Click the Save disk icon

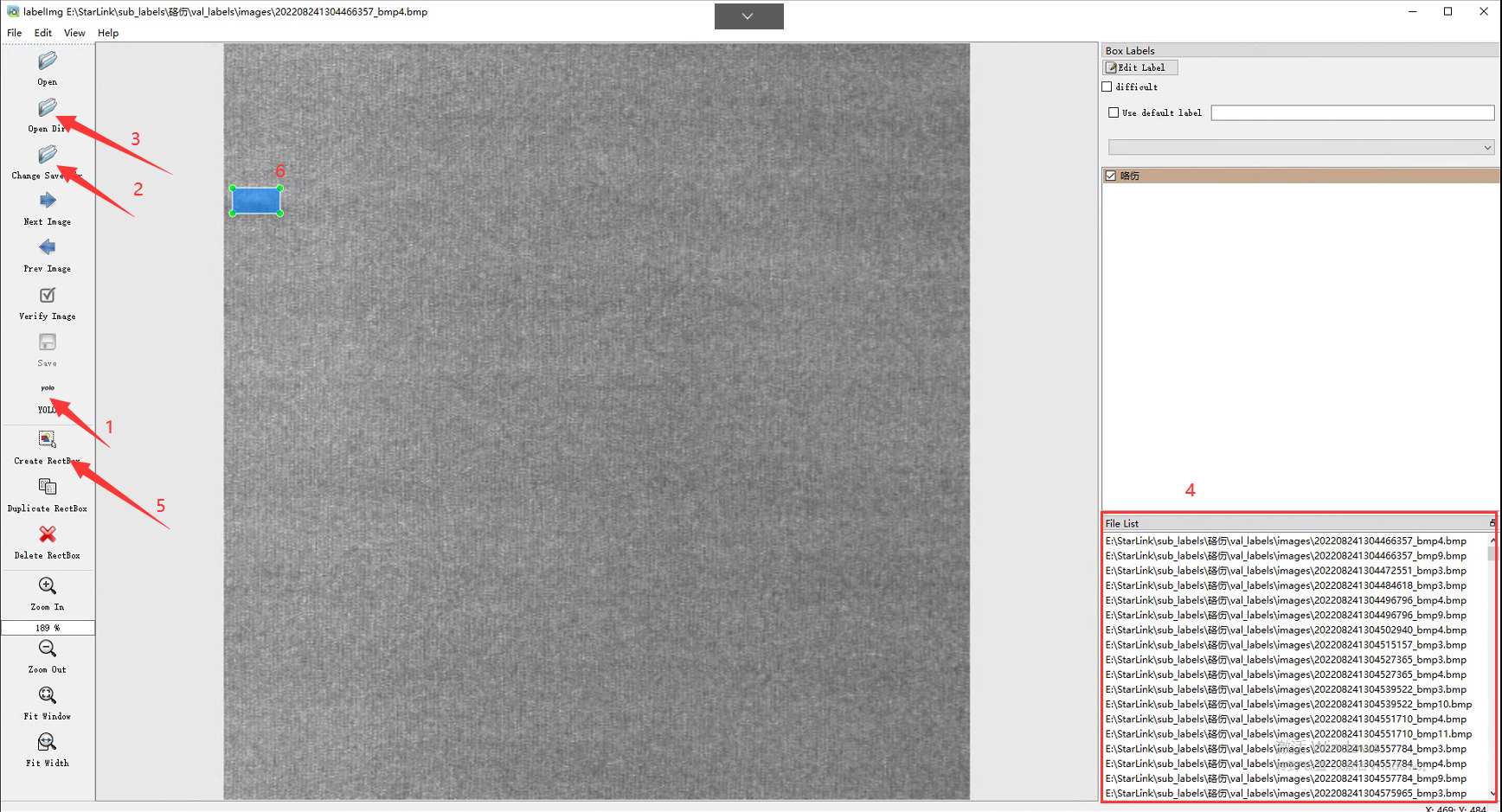[48, 342]
